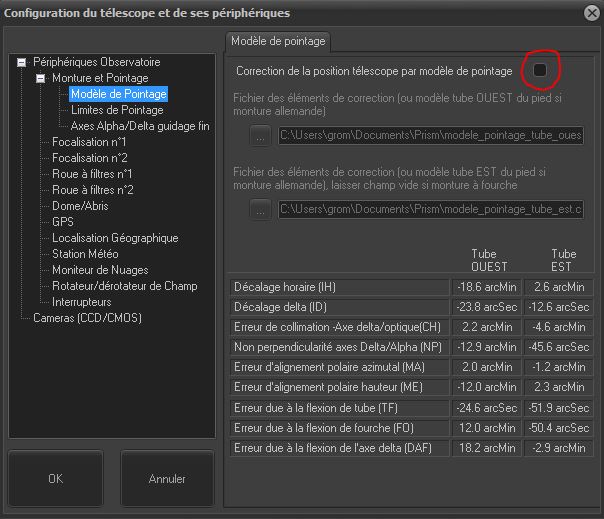Select Limites de Pointage tree item
This screenshot has width=604, height=519.
(117, 110)
